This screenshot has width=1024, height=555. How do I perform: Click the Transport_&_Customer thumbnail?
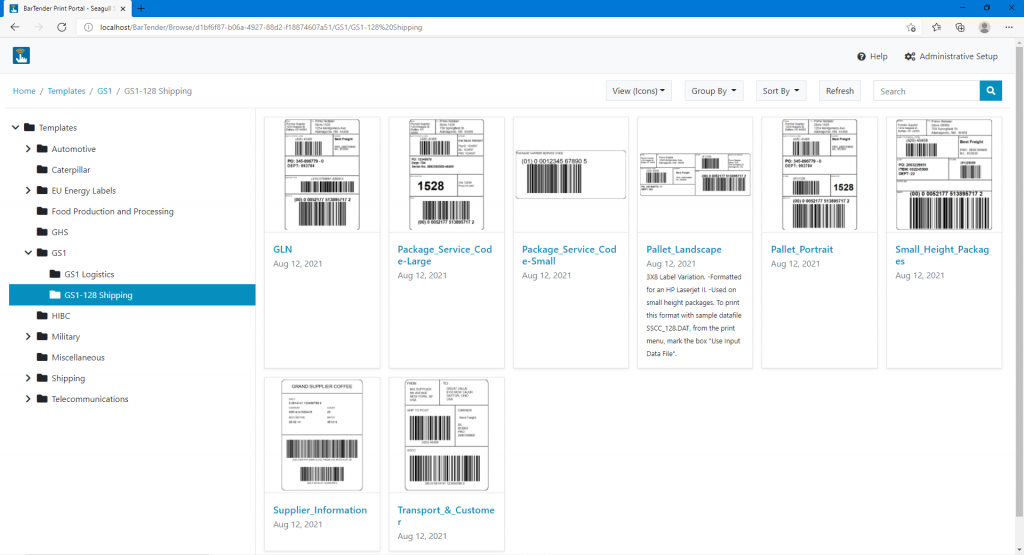[447, 435]
